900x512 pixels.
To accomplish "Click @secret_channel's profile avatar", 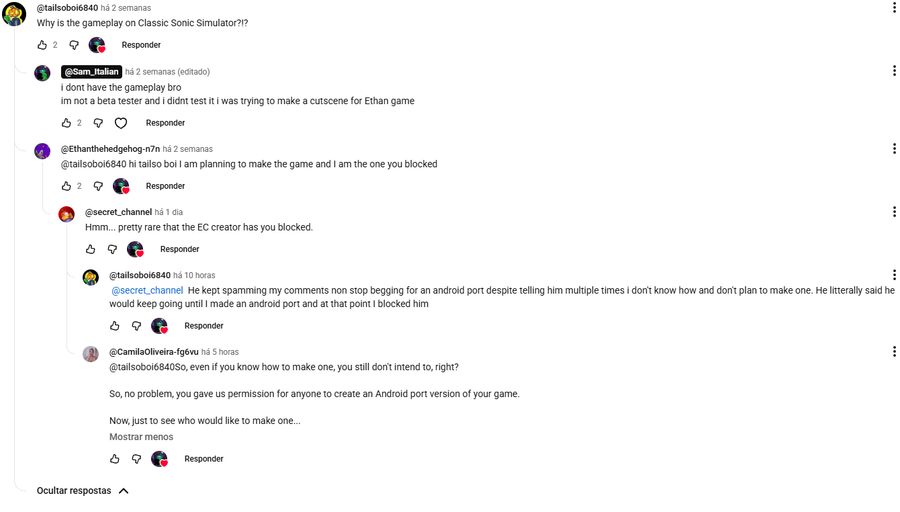I will click(x=66, y=214).
